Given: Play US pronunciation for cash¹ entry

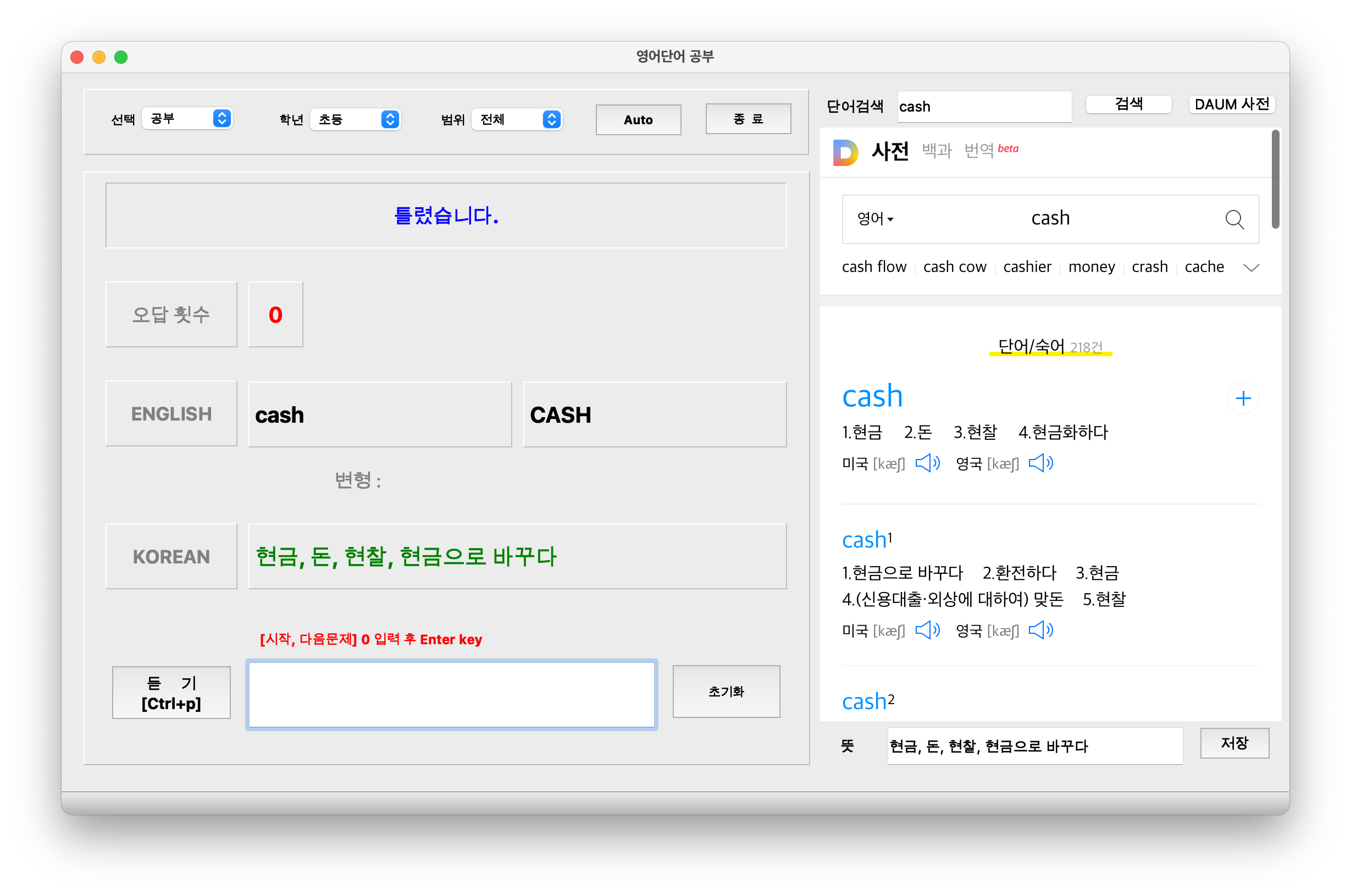Looking at the screenshot, I should [x=927, y=630].
